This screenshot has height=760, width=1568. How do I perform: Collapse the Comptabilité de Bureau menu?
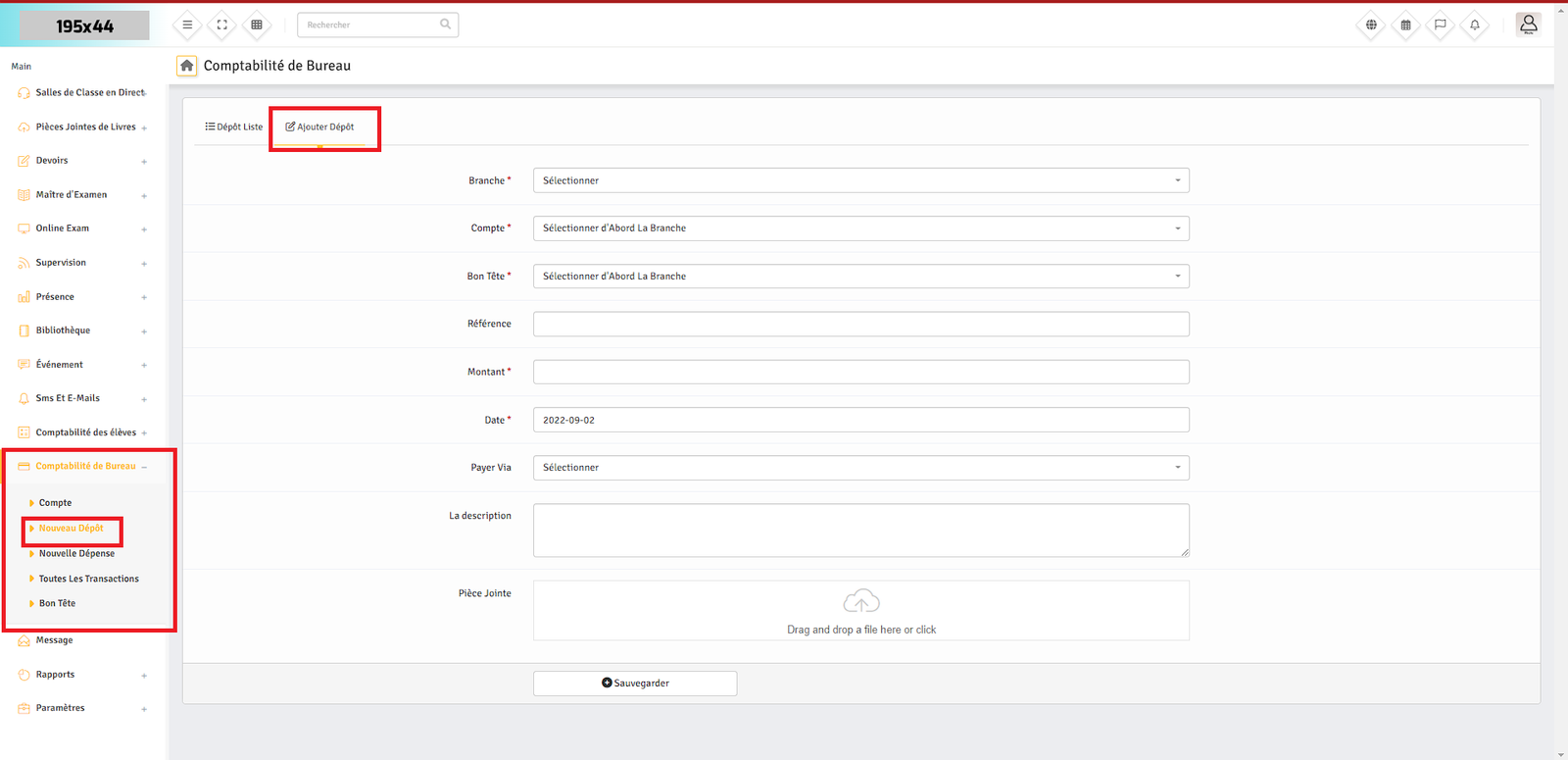point(85,466)
